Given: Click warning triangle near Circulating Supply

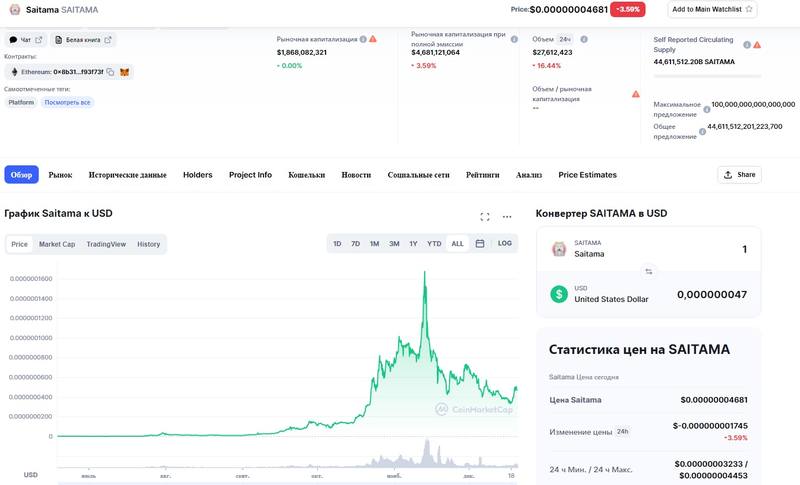Looking at the screenshot, I should point(757,45).
